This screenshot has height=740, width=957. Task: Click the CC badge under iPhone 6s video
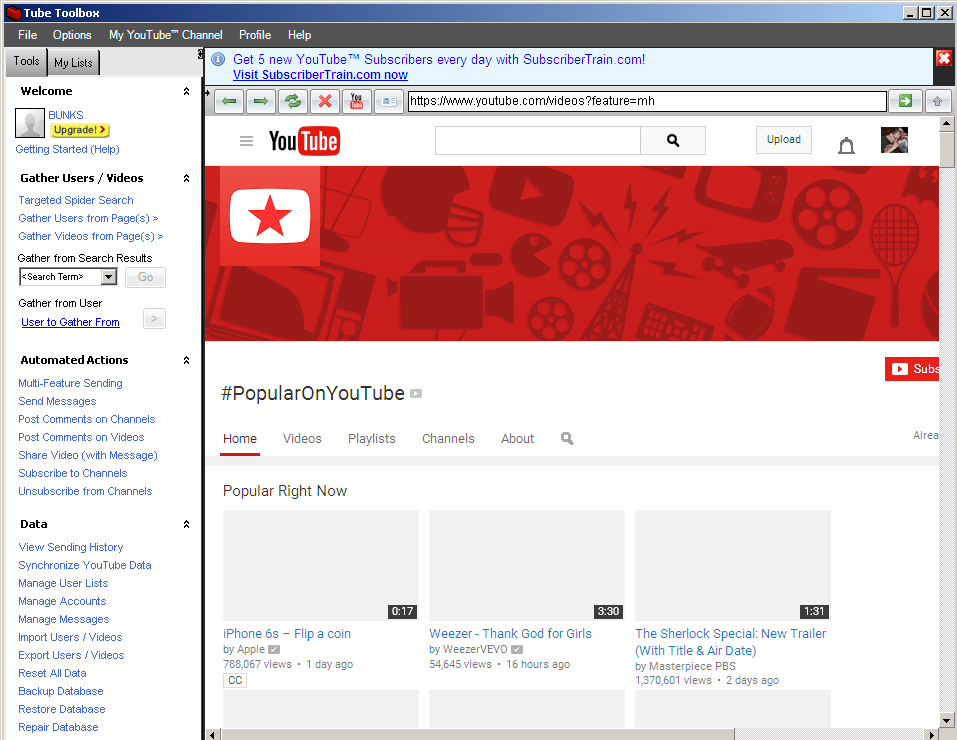tap(235, 680)
